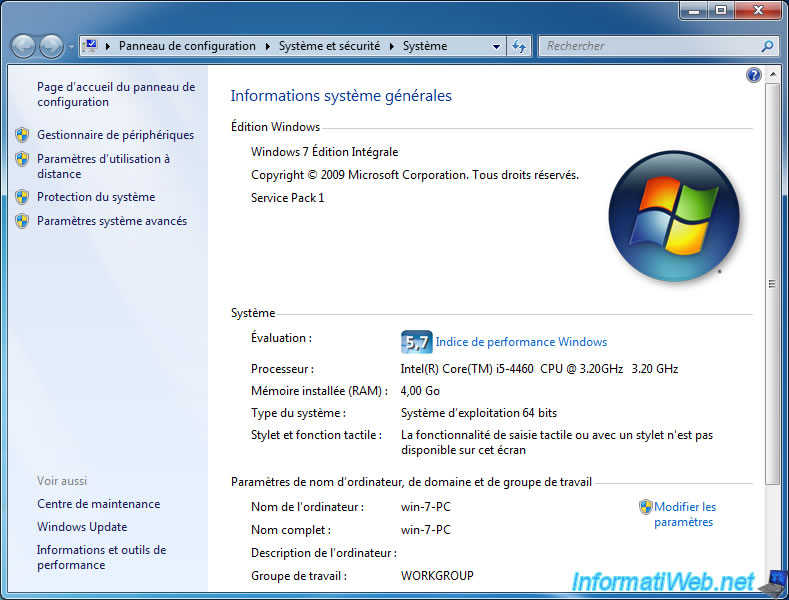Select the Intel Core i5-4460 processor value
This screenshot has width=789, height=600.
point(539,369)
